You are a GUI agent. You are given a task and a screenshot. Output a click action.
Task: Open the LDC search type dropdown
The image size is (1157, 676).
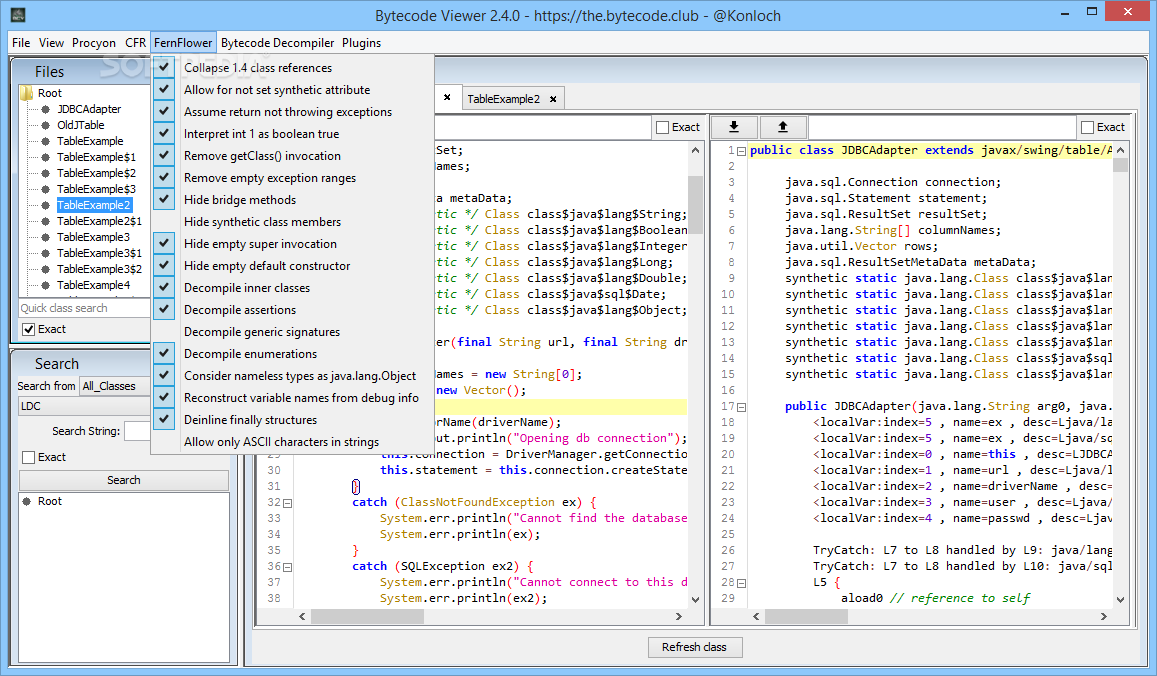(84, 406)
